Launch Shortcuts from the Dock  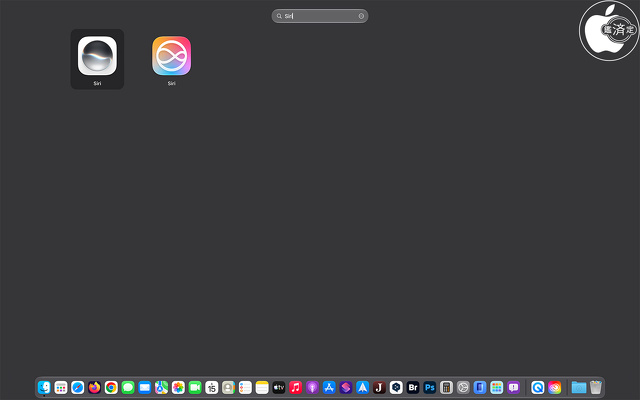click(345, 387)
